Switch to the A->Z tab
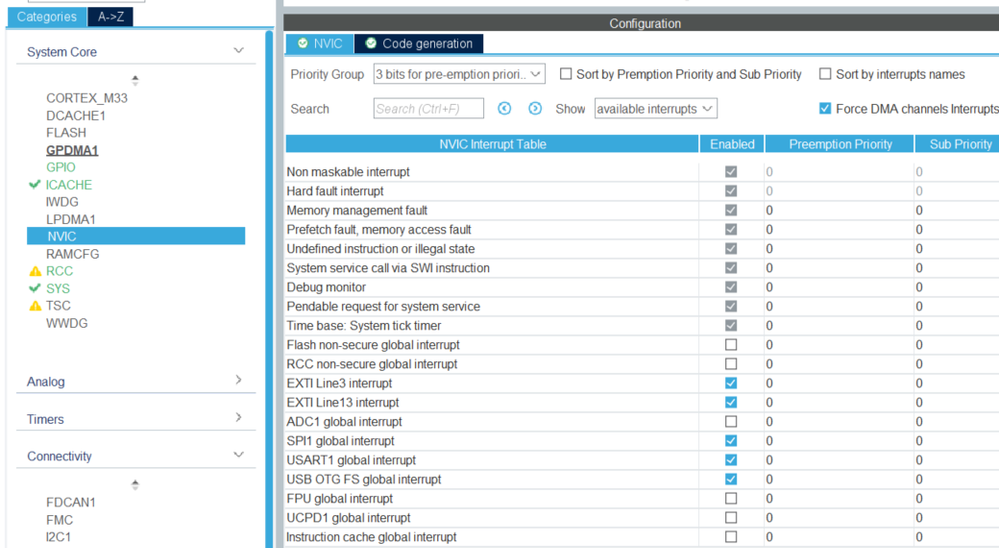Image resolution: width=999 pixels, height=548 pixels. 111,17
